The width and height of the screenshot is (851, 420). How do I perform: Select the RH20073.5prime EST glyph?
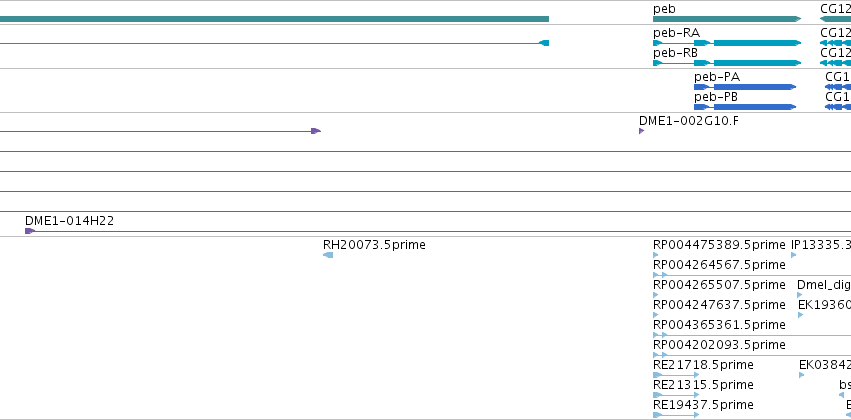tap(328, 255)
